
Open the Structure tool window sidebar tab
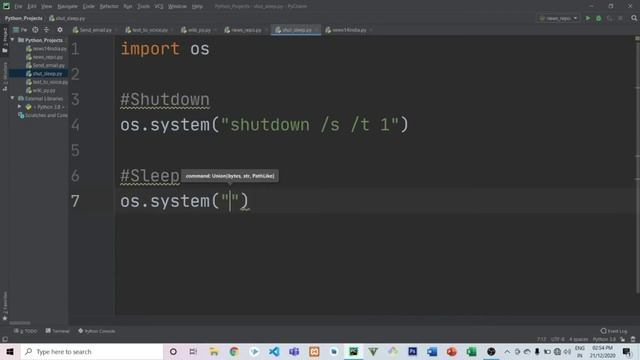[5, 76]
